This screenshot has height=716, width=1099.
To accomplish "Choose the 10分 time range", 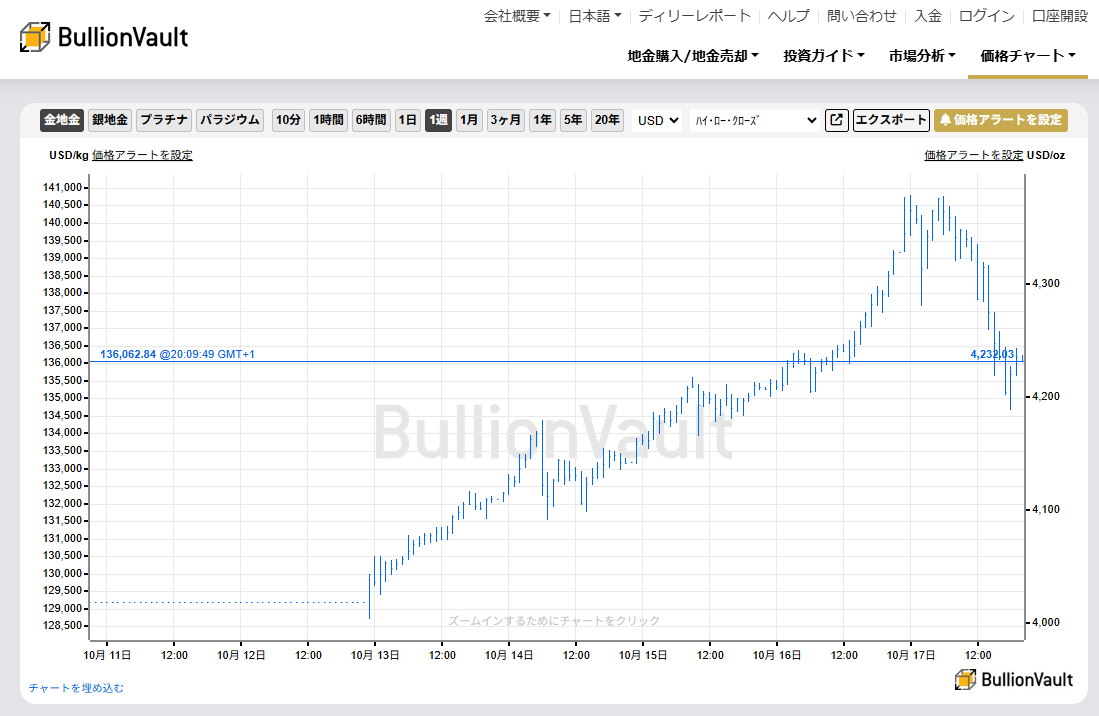I will (x=288, y=120).
